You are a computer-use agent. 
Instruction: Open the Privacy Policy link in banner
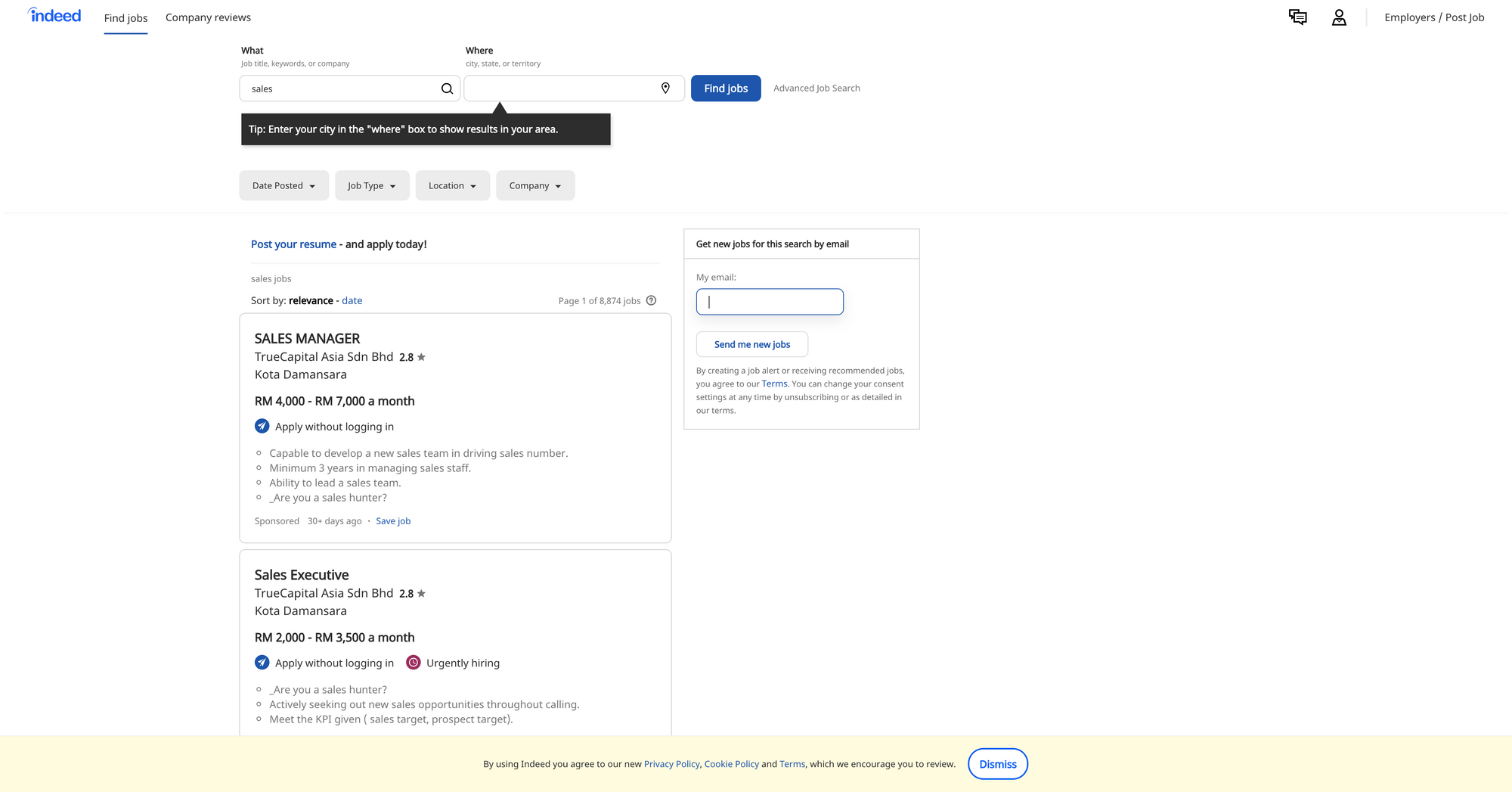[x=671, y=764]
